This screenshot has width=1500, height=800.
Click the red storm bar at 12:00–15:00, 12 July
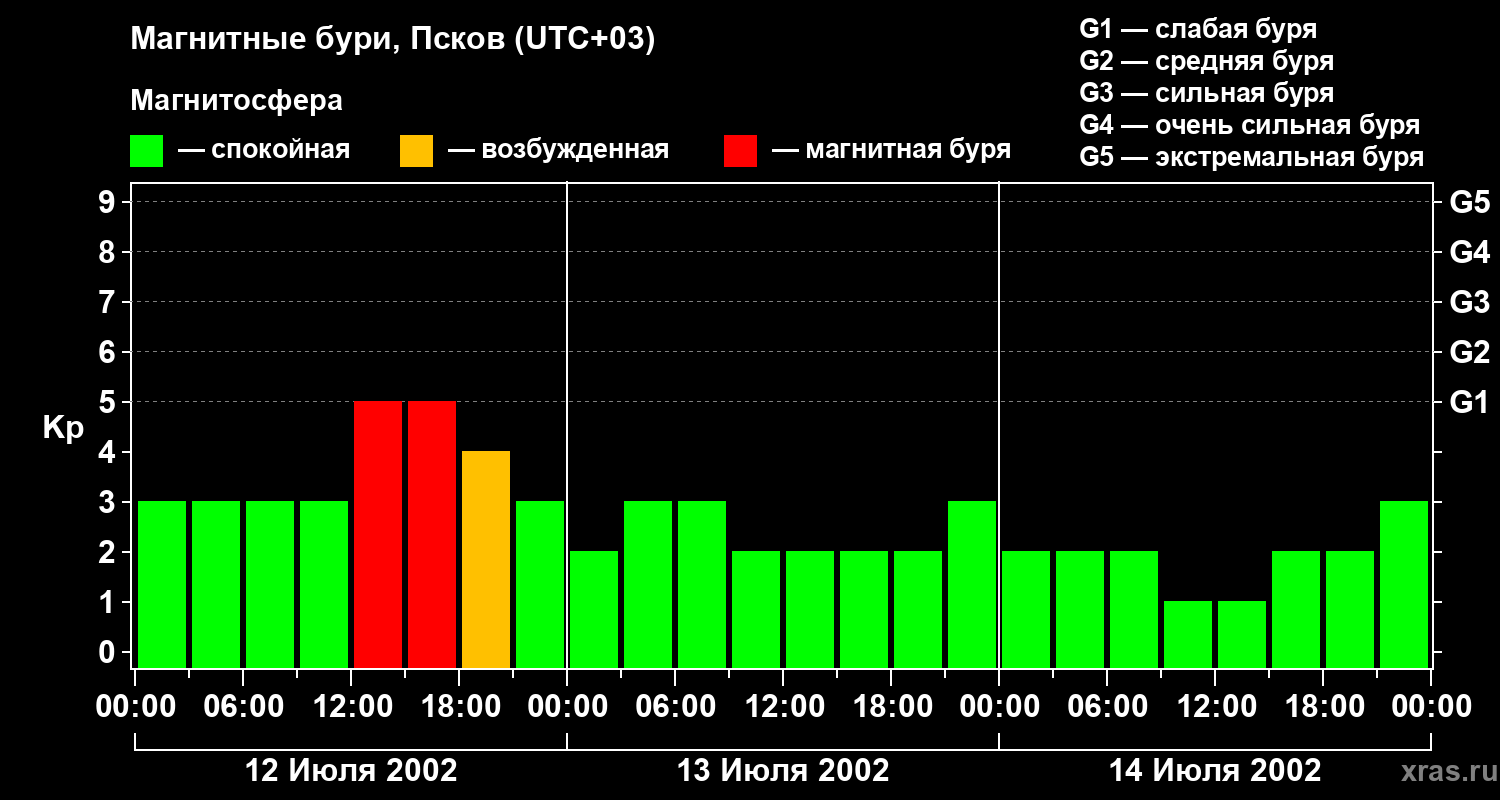pyautogui.click(x=378, y=534)
